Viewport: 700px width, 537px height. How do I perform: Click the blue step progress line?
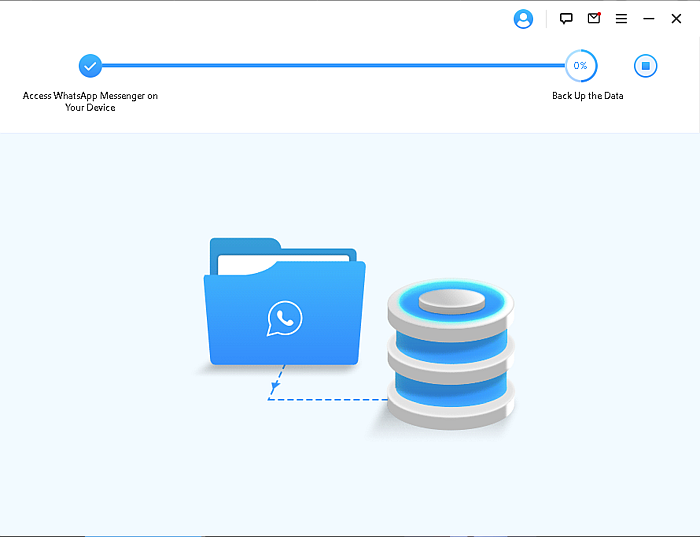(x=333, y=66)
